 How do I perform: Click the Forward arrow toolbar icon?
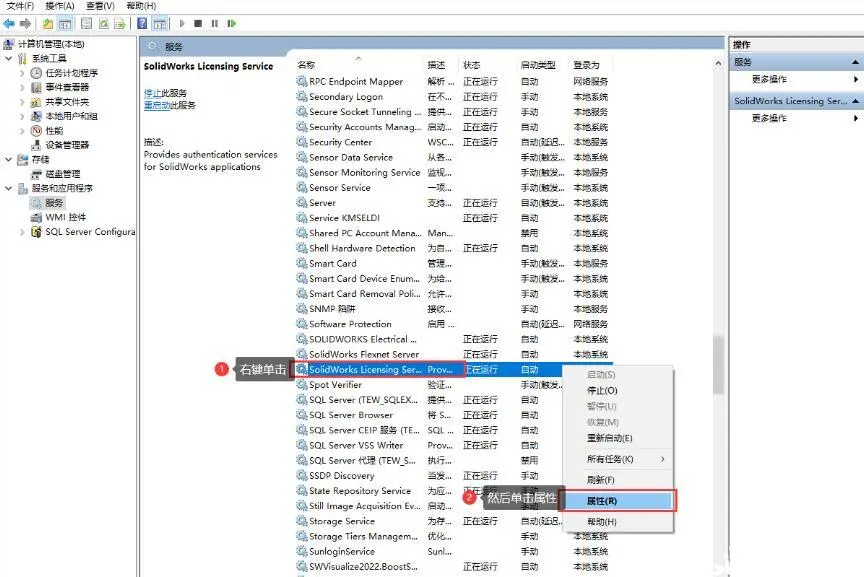(25, 23)
